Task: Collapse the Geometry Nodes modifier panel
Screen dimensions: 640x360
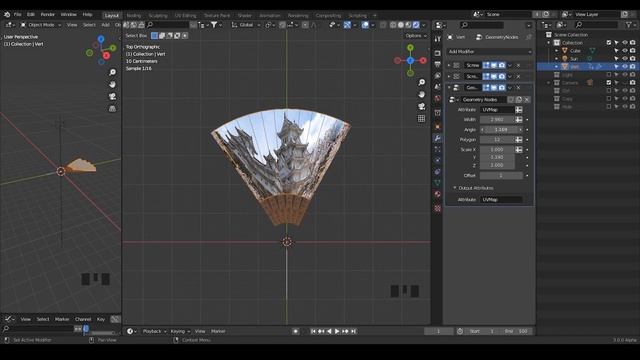Action: pos(449,87)
